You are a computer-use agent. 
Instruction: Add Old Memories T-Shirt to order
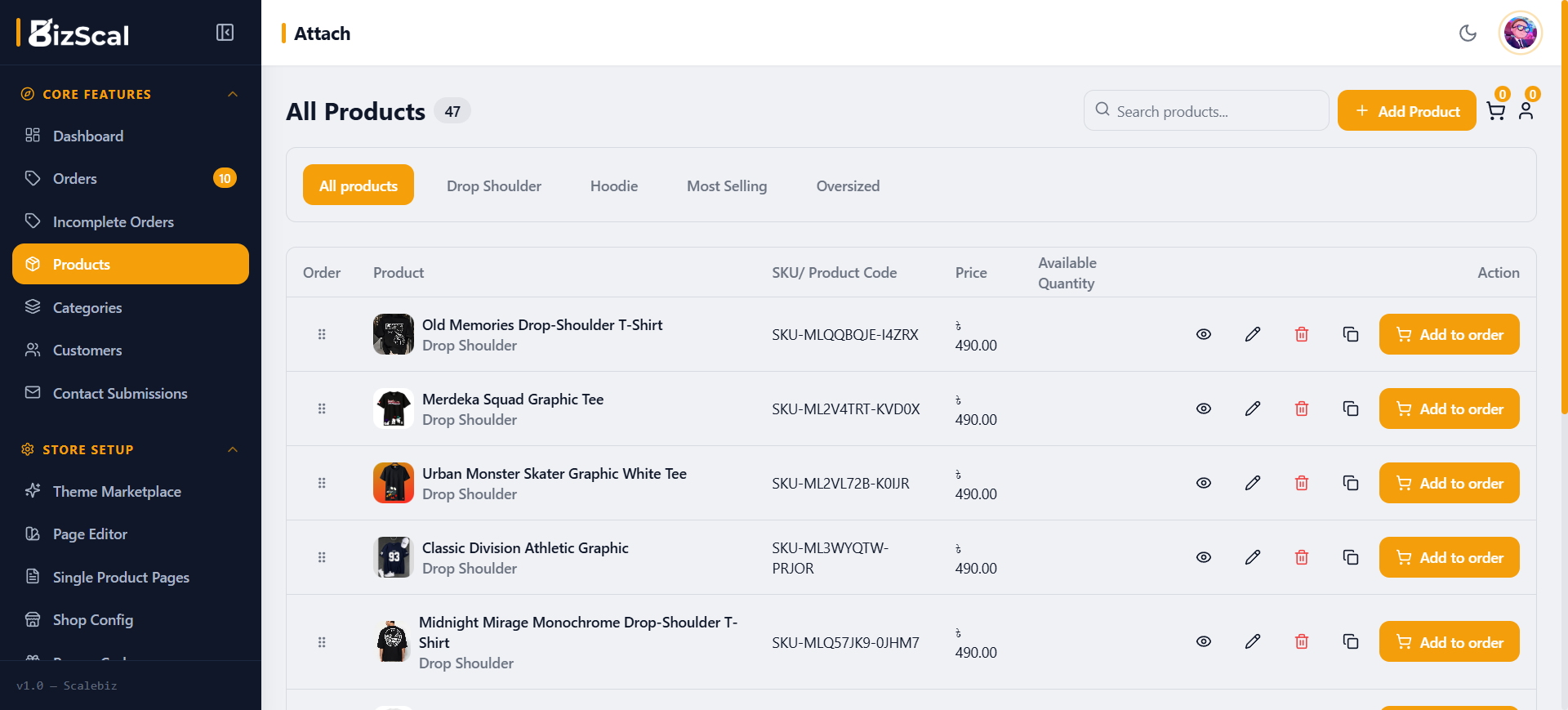tap(1449, 334)
